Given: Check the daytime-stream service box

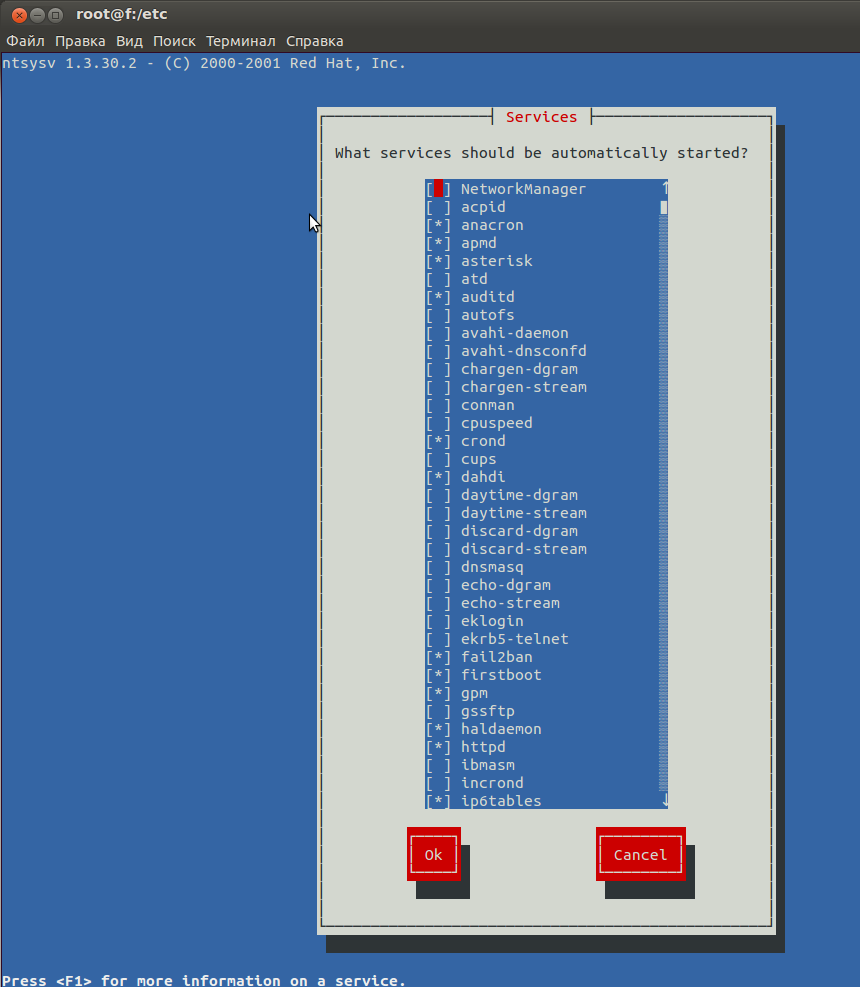Looking at the screenshot, I should point(439,513).
